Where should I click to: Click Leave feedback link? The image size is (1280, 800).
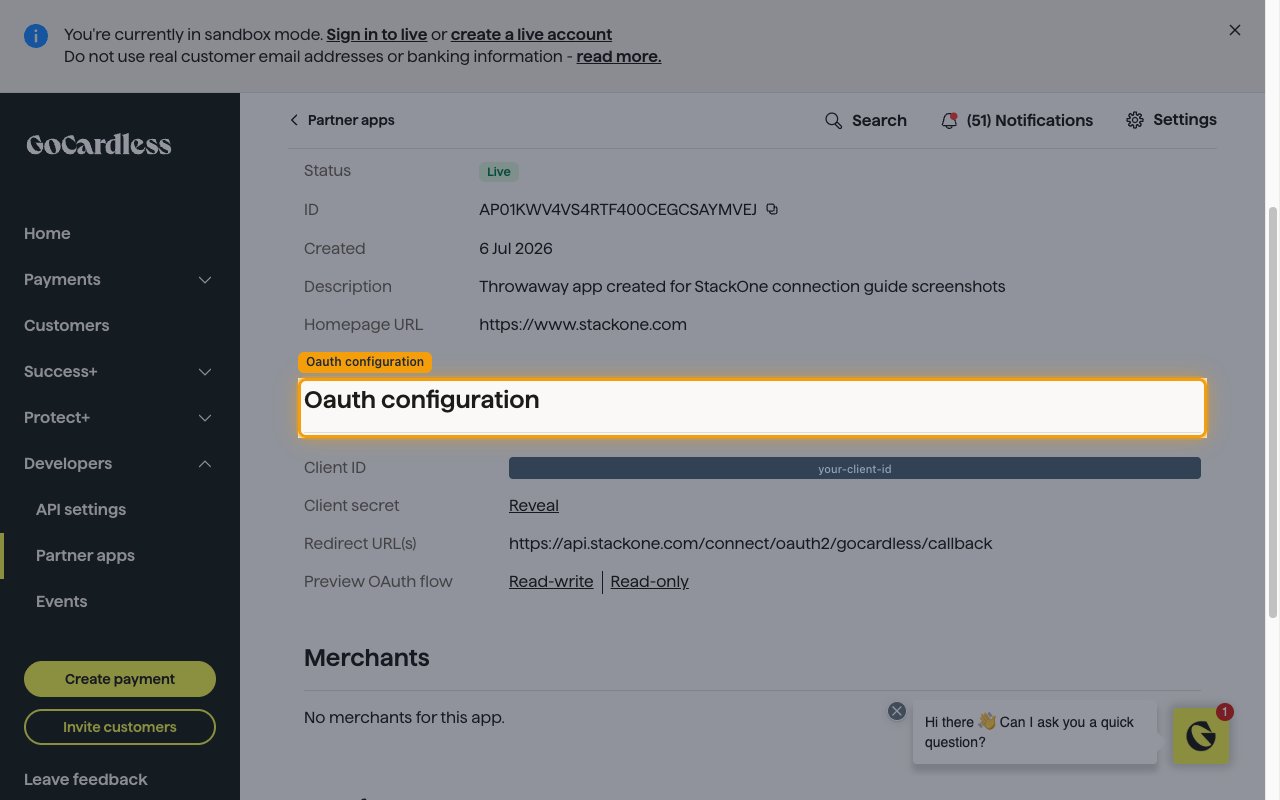click(x=85, y=779)
